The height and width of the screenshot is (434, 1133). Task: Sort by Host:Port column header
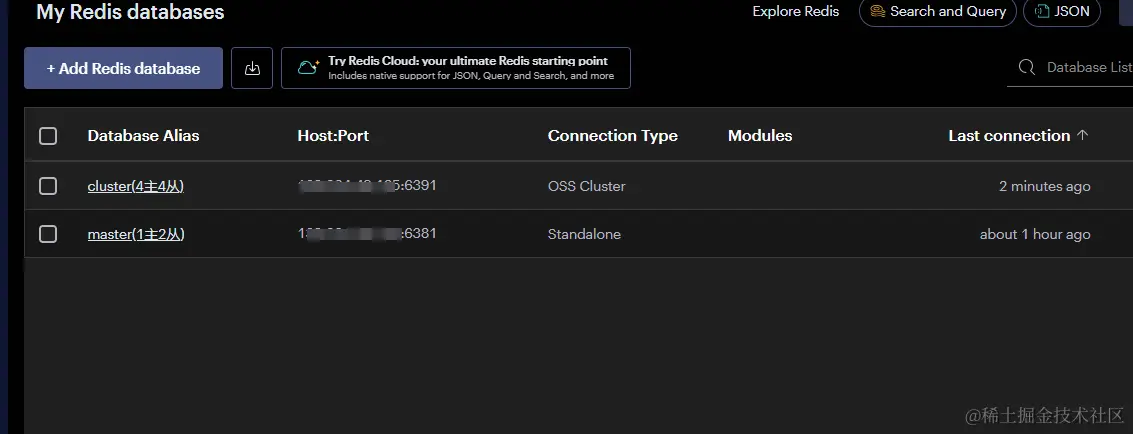click(333, 136)
